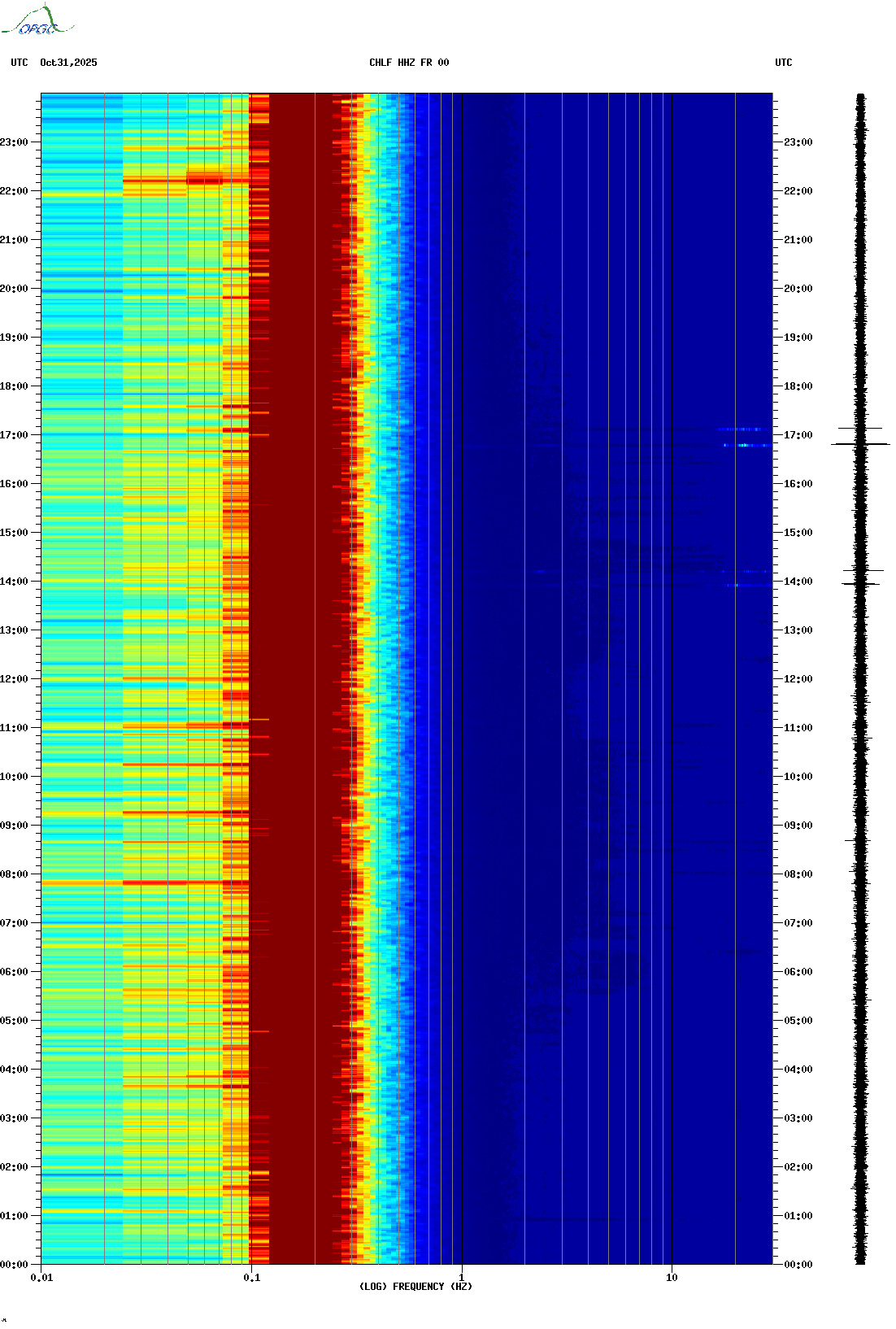Click the '06:00' label on the right axis
Image resolution: width=896 pixels, height=1329 pixels.
pos(798,972)
